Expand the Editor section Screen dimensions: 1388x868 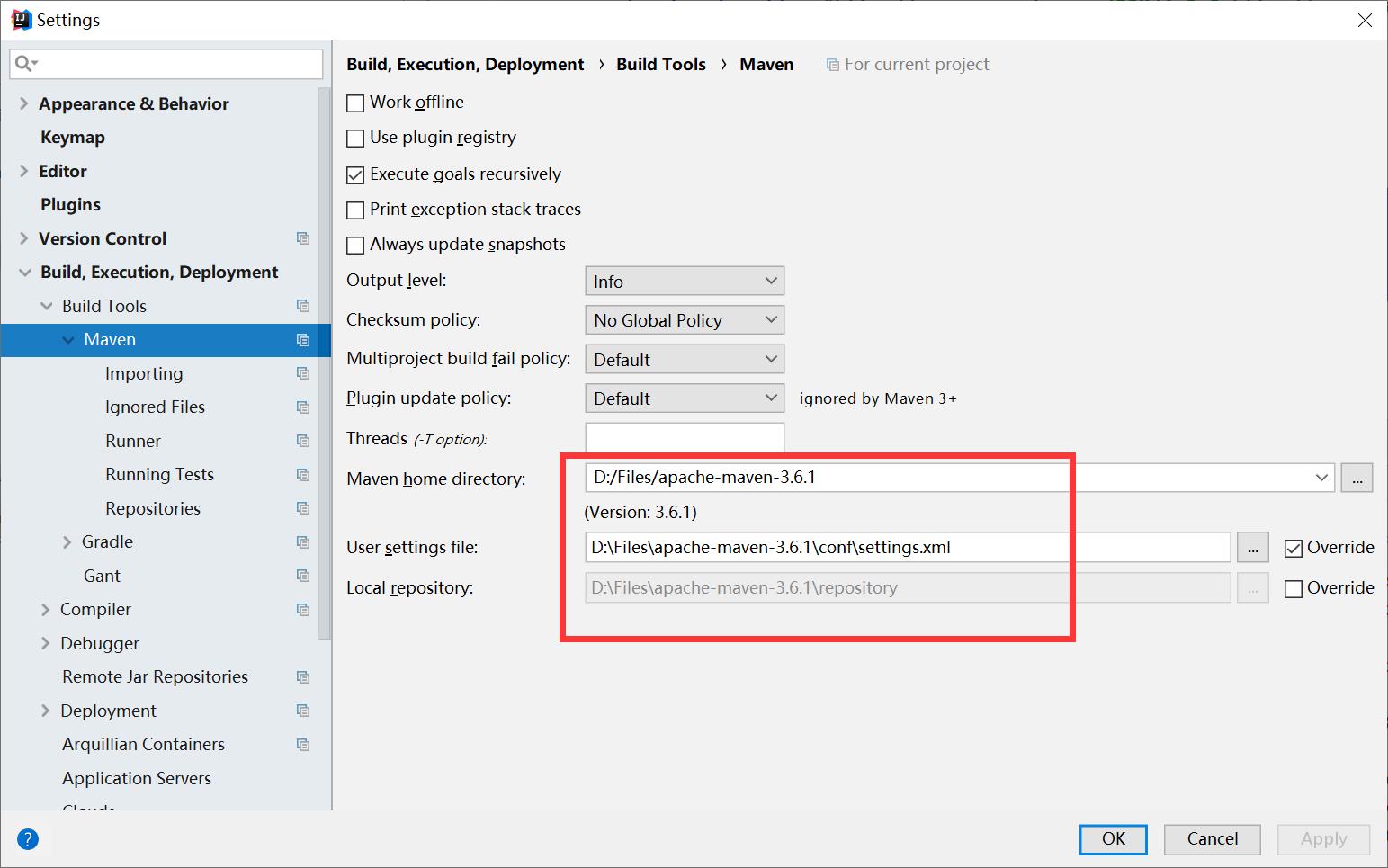click(24, 171)
